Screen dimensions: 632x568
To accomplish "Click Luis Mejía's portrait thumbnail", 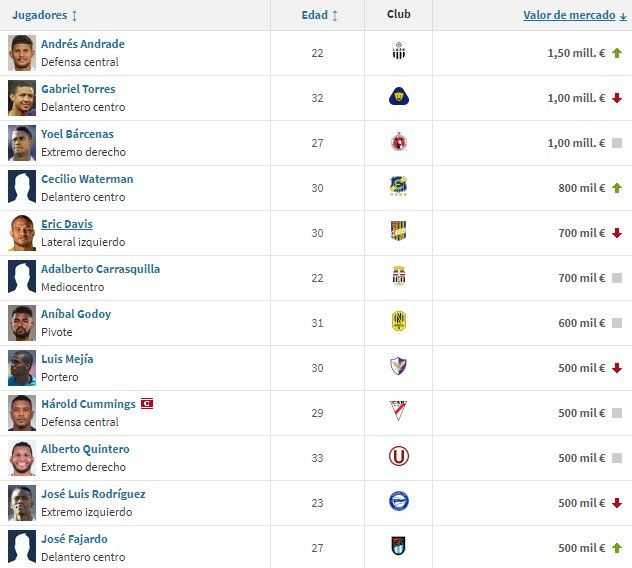I will coord(22,368).
